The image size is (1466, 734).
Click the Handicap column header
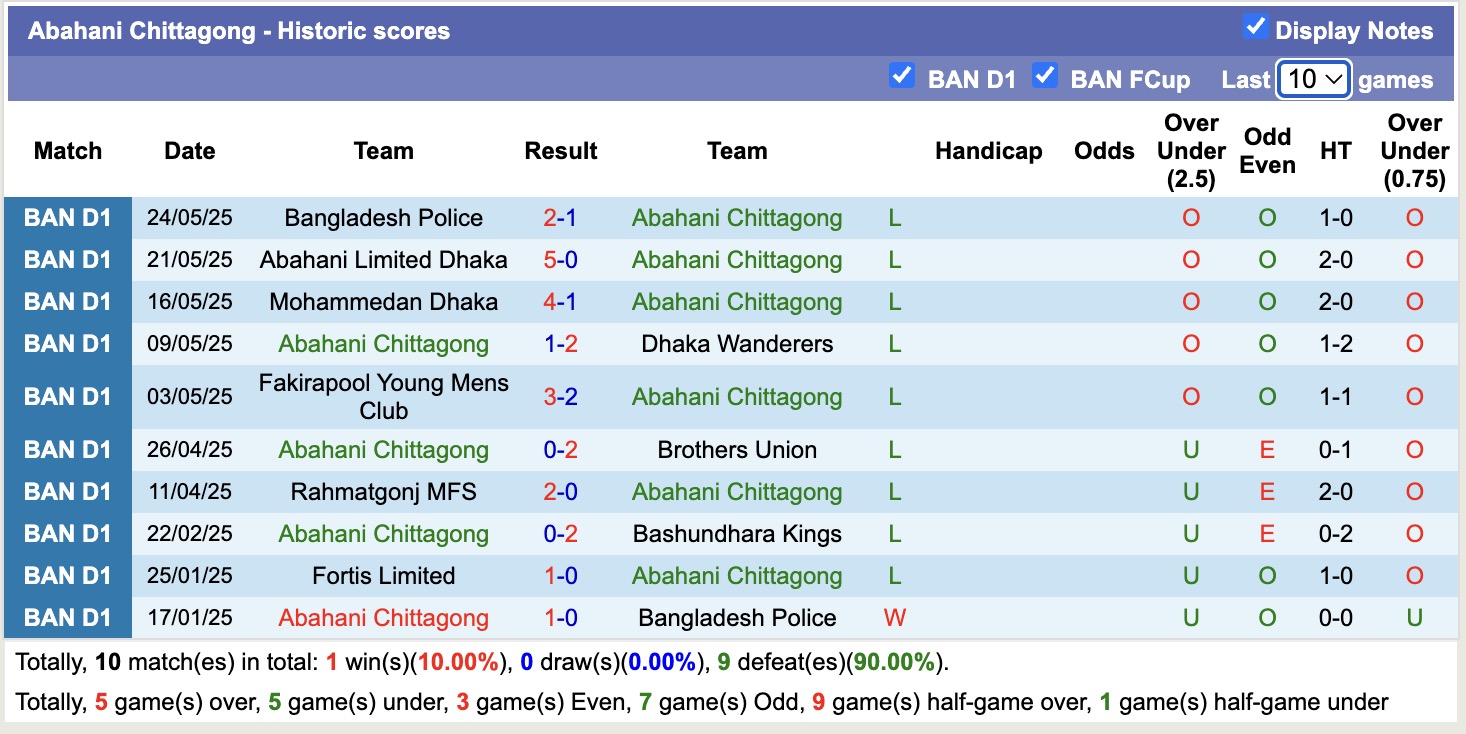pos(988,150)
